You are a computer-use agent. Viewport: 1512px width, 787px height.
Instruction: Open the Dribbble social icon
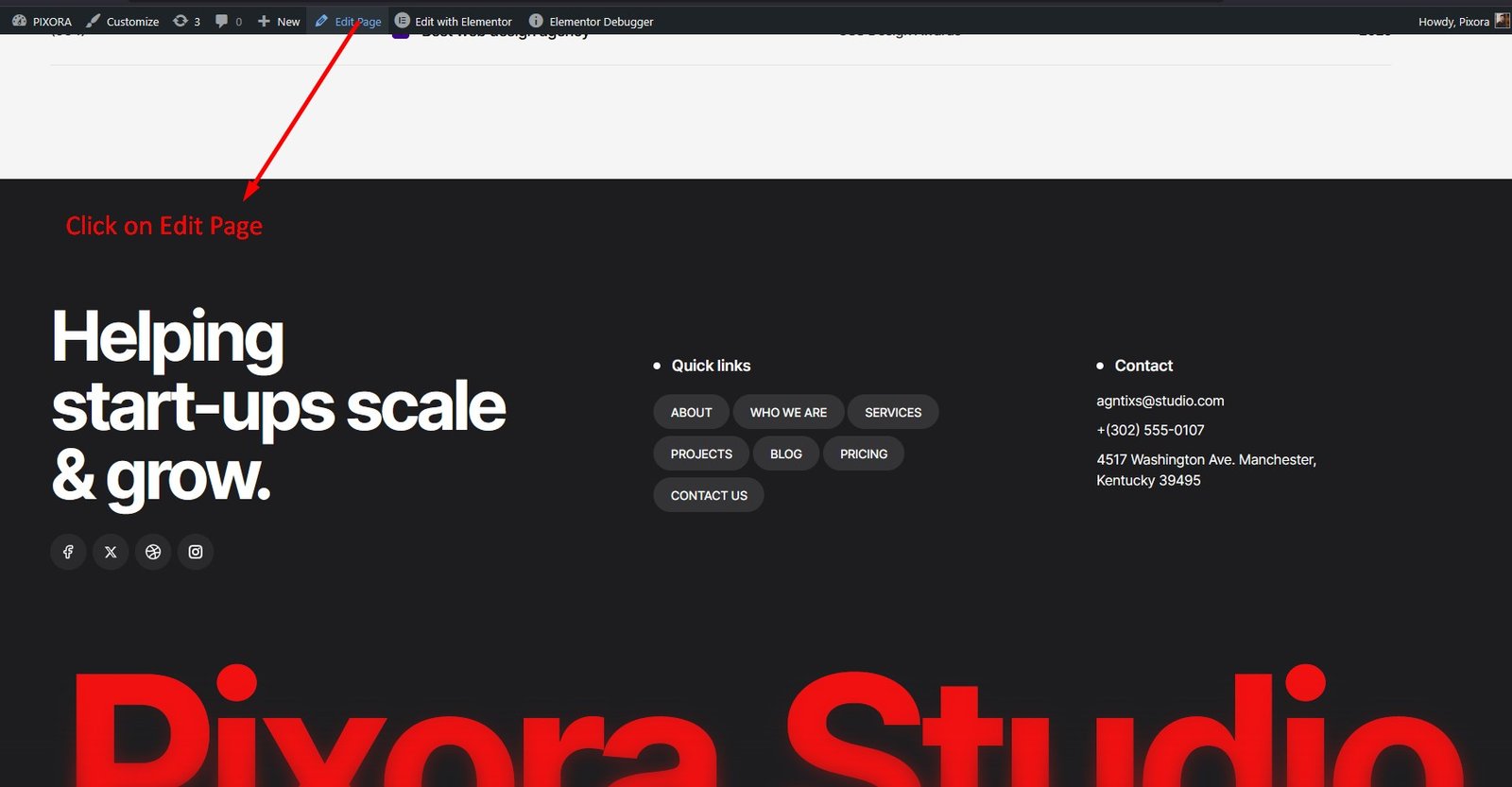coord(153,552)
